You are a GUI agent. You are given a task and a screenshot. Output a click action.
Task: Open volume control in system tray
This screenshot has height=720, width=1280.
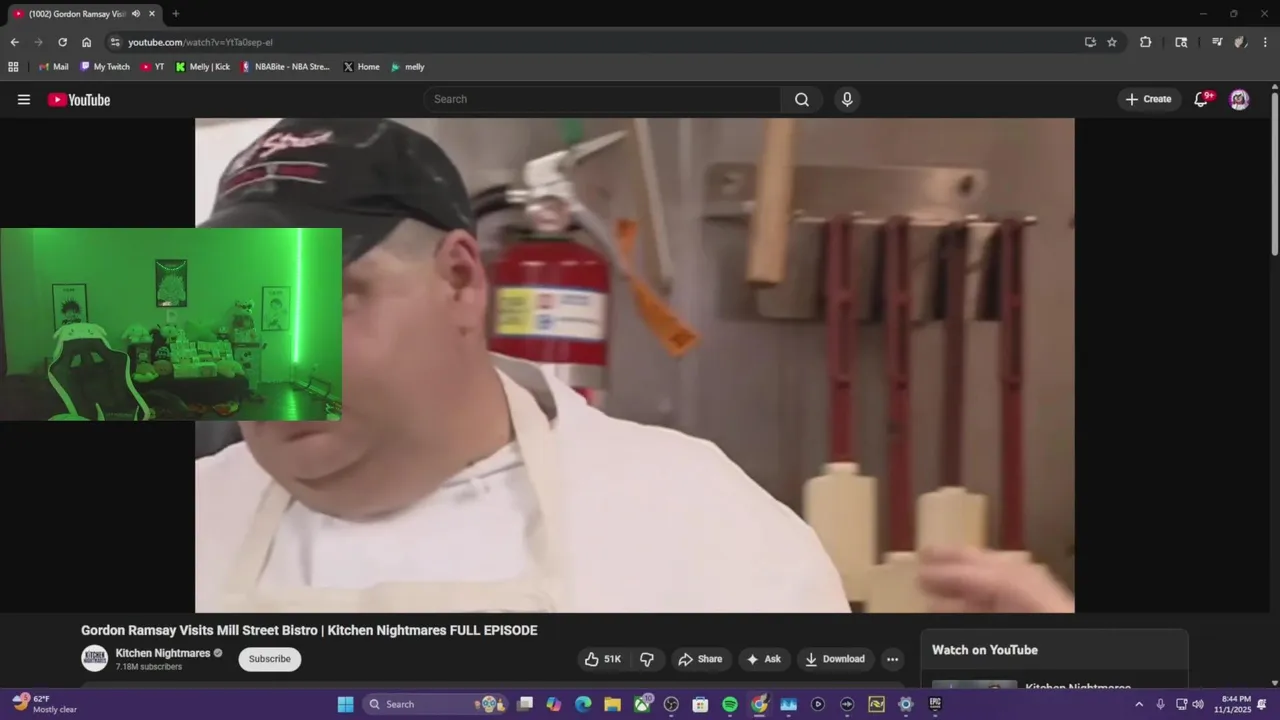coord(1198,704)
